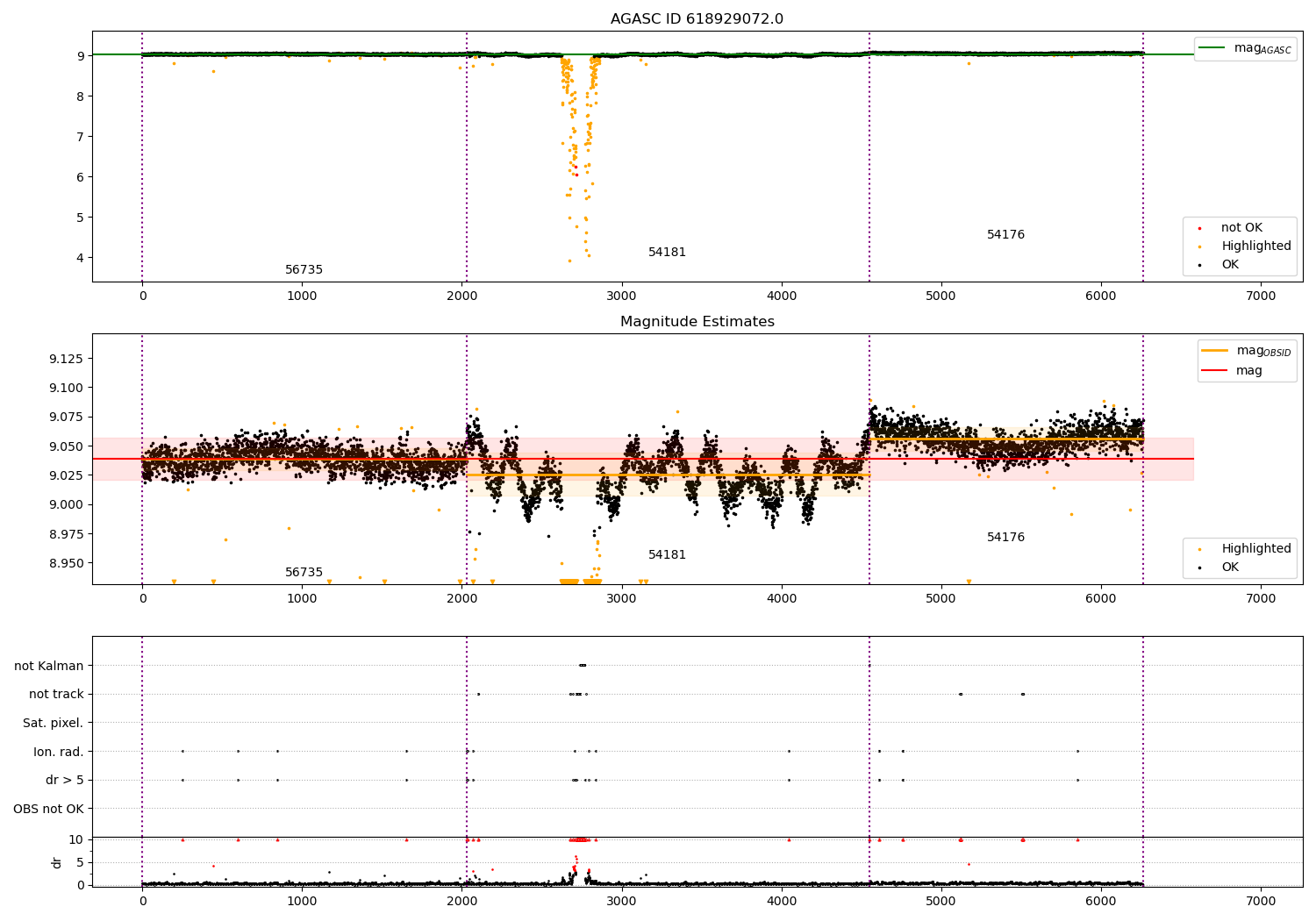The height and width of the screenshot is (921, 1316).
Task: Select the orange mag OBSID legend entry
Action: [1245, 351]
